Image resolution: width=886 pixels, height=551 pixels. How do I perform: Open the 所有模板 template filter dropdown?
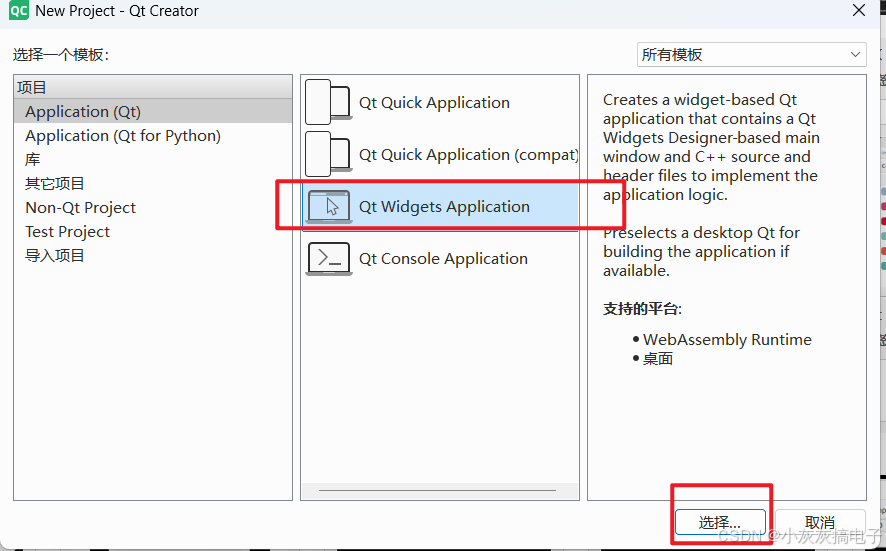click(x=751, y=54)
